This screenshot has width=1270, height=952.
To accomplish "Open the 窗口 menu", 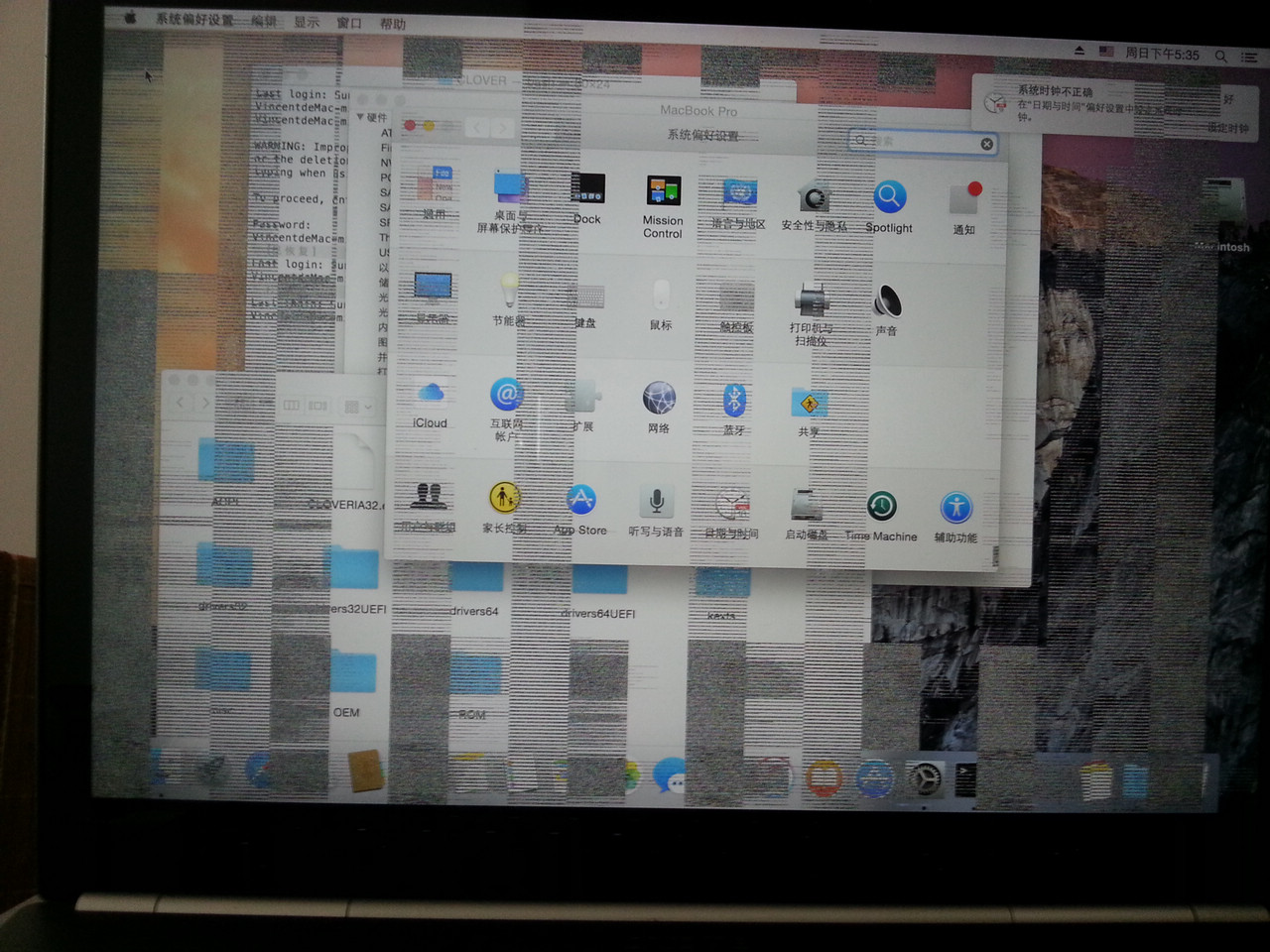I will 349,23.
